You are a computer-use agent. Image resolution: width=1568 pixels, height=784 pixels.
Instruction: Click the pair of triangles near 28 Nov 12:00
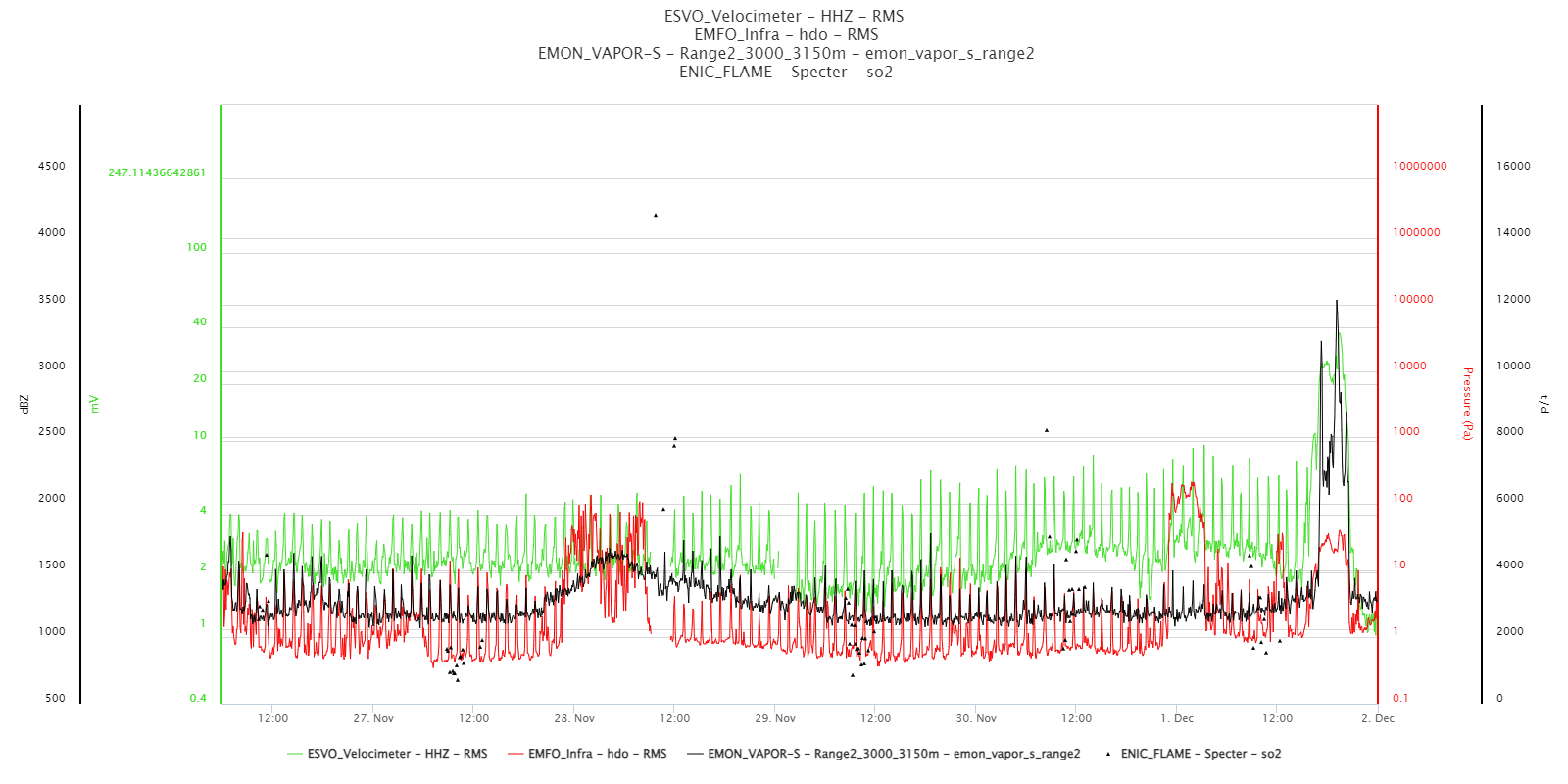pos(674,442)
